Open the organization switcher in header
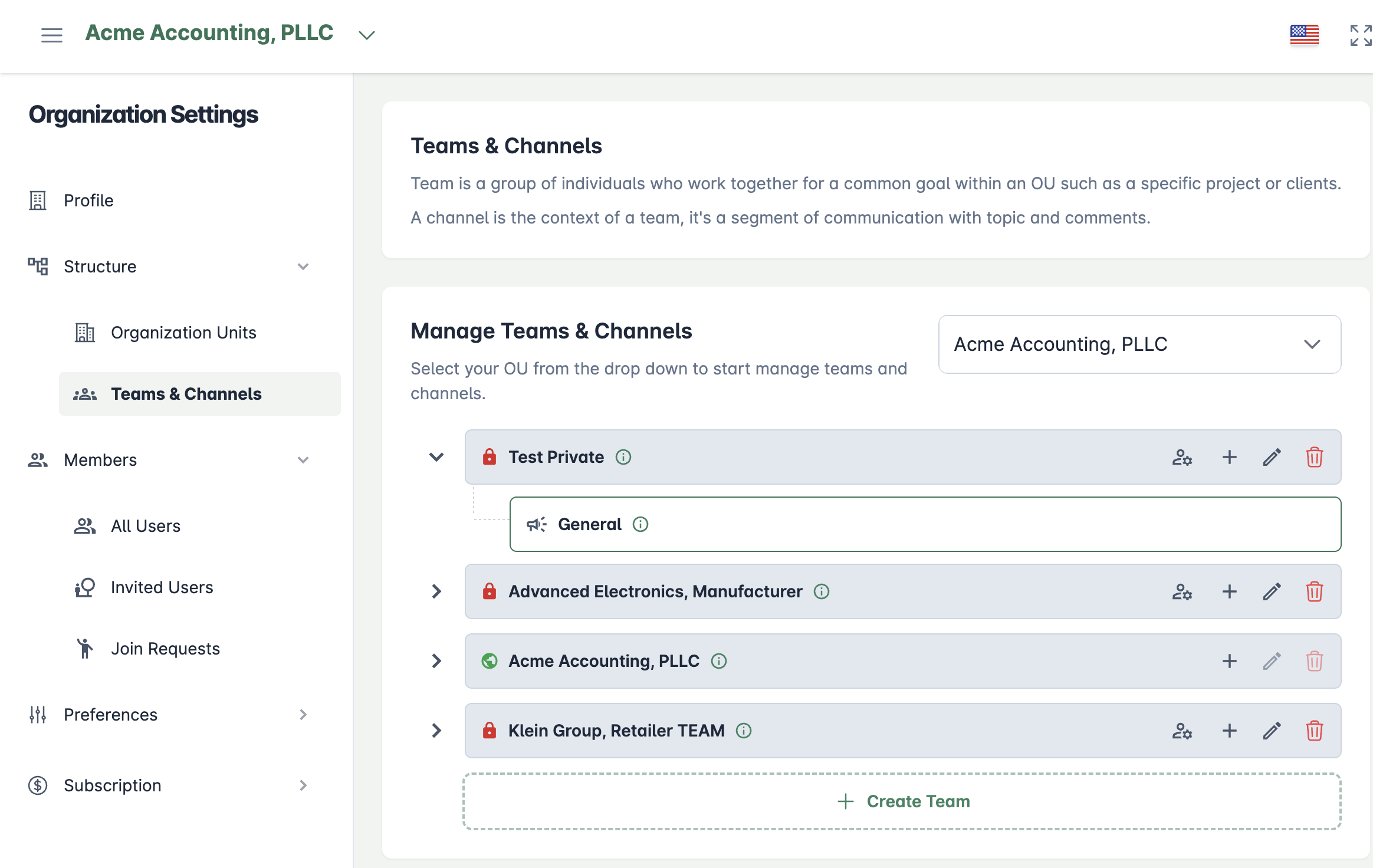 point(366,35)
